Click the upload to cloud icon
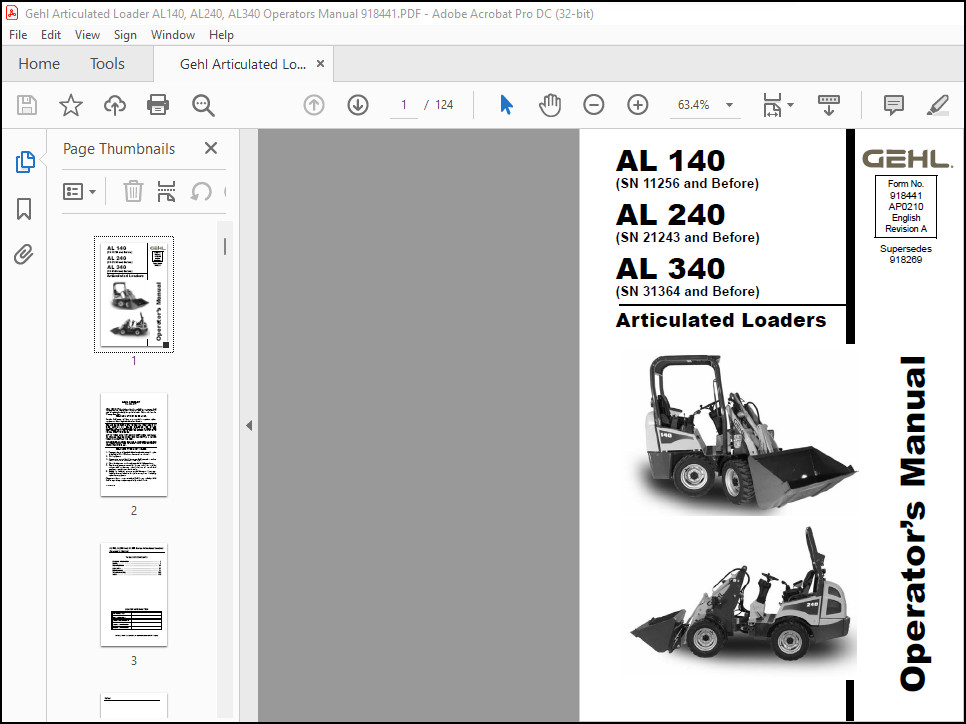966x724 pixels. (115, 105)
